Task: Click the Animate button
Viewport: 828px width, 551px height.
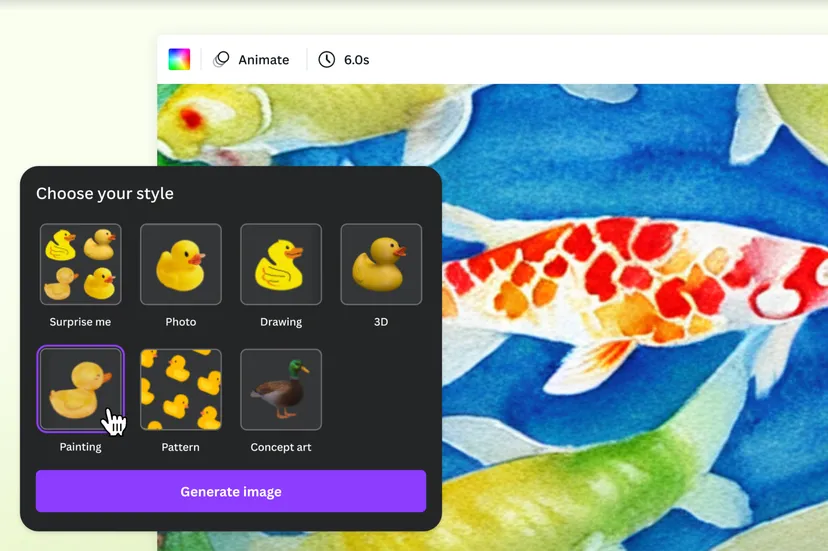Action: coord(251,60)
